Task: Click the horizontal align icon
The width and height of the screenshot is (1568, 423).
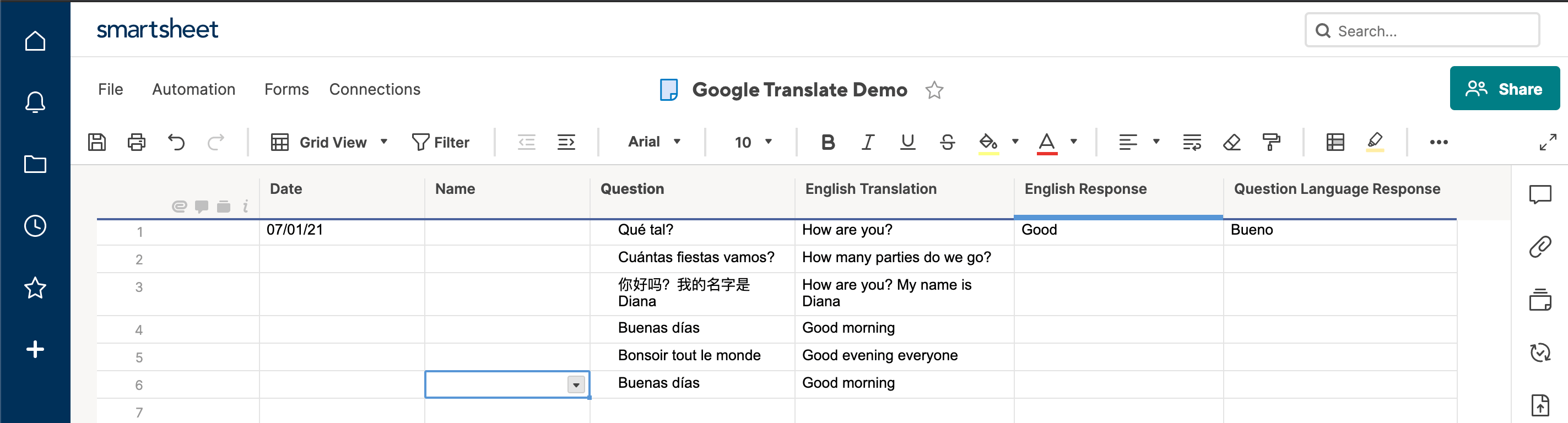Action: (x=1128, y=143)
